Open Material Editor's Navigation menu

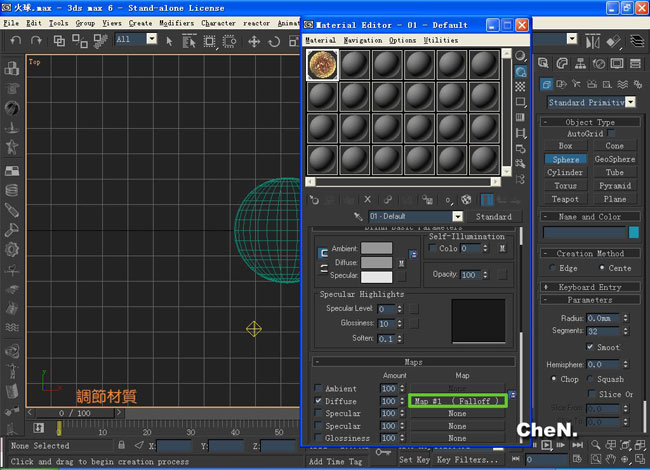363,40
